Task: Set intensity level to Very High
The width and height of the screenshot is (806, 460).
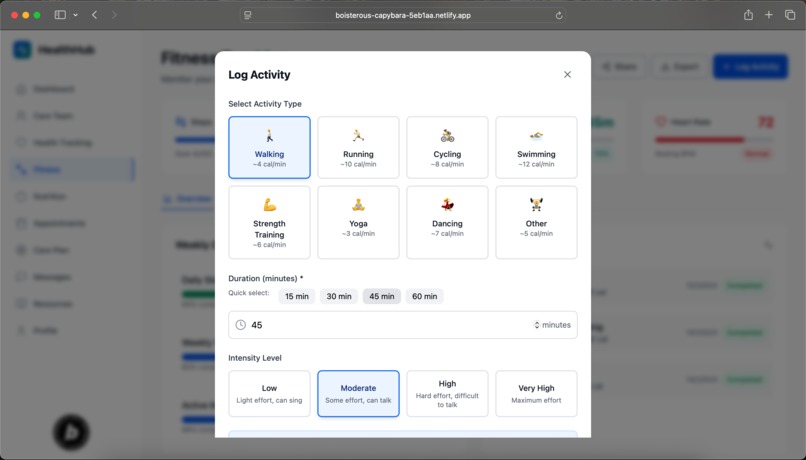Action: click(x=536, y=393)
